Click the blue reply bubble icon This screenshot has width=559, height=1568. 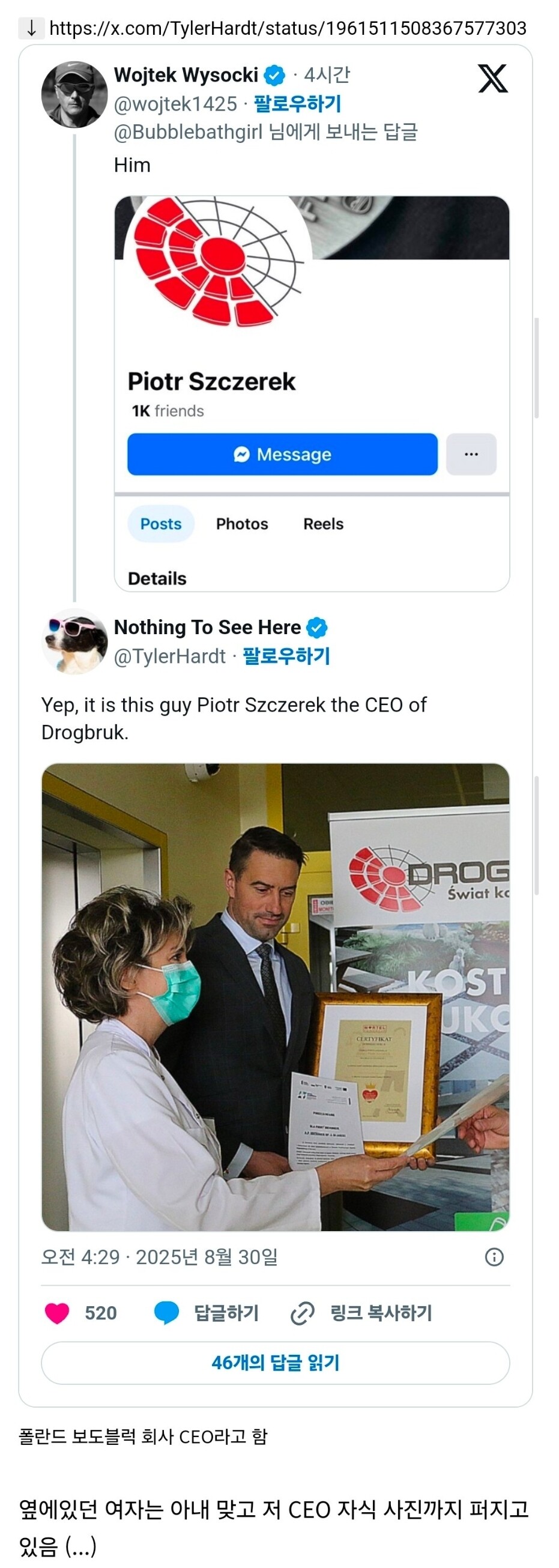[x=166, y=1313]
